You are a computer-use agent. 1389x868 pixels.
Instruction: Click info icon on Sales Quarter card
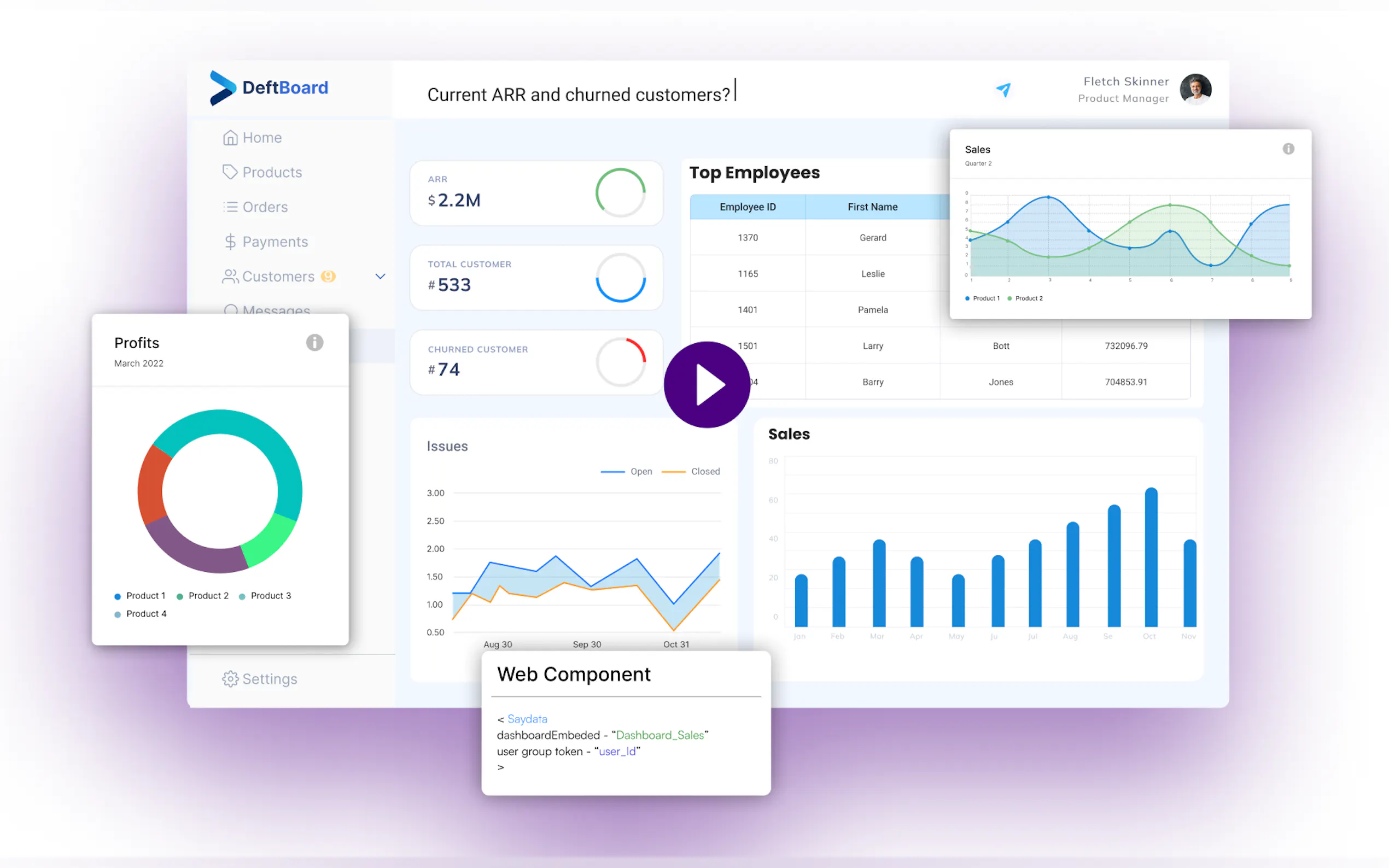tap(1288, 149)
